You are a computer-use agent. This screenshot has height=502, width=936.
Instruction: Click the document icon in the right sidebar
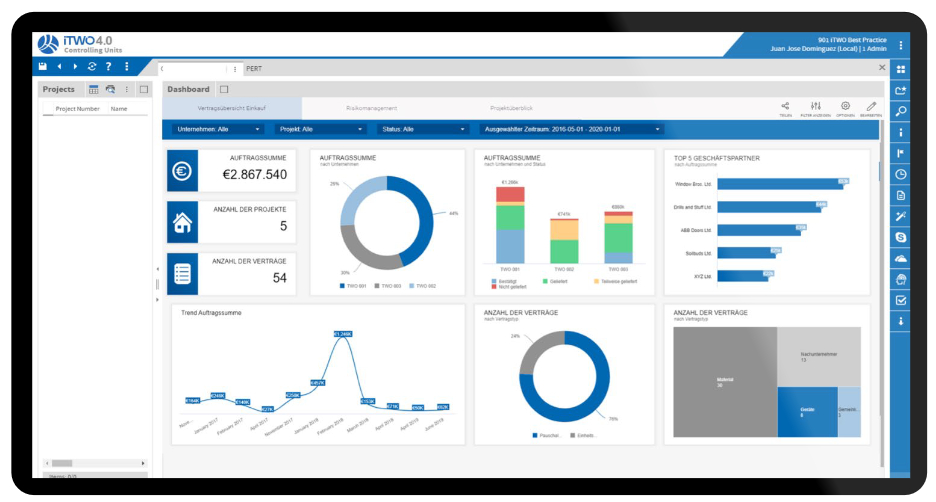click(901, 195)
